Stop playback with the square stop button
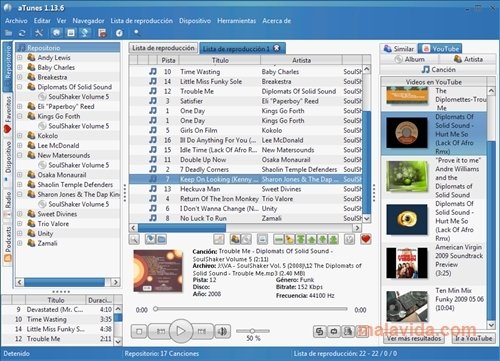 click(139, 331)
